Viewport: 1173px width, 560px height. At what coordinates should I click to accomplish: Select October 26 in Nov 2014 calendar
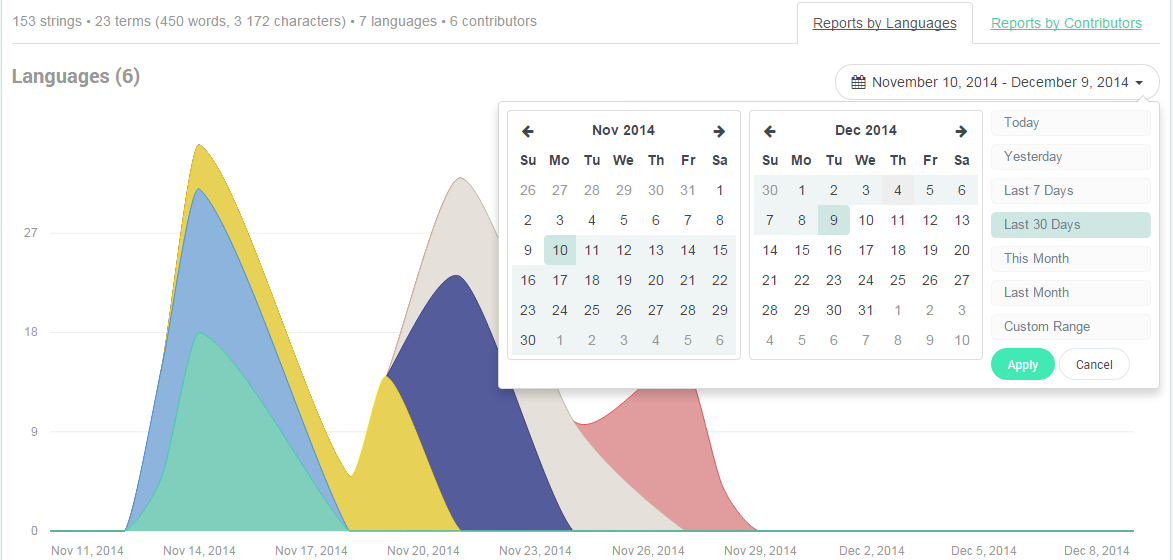pos(527,190)
